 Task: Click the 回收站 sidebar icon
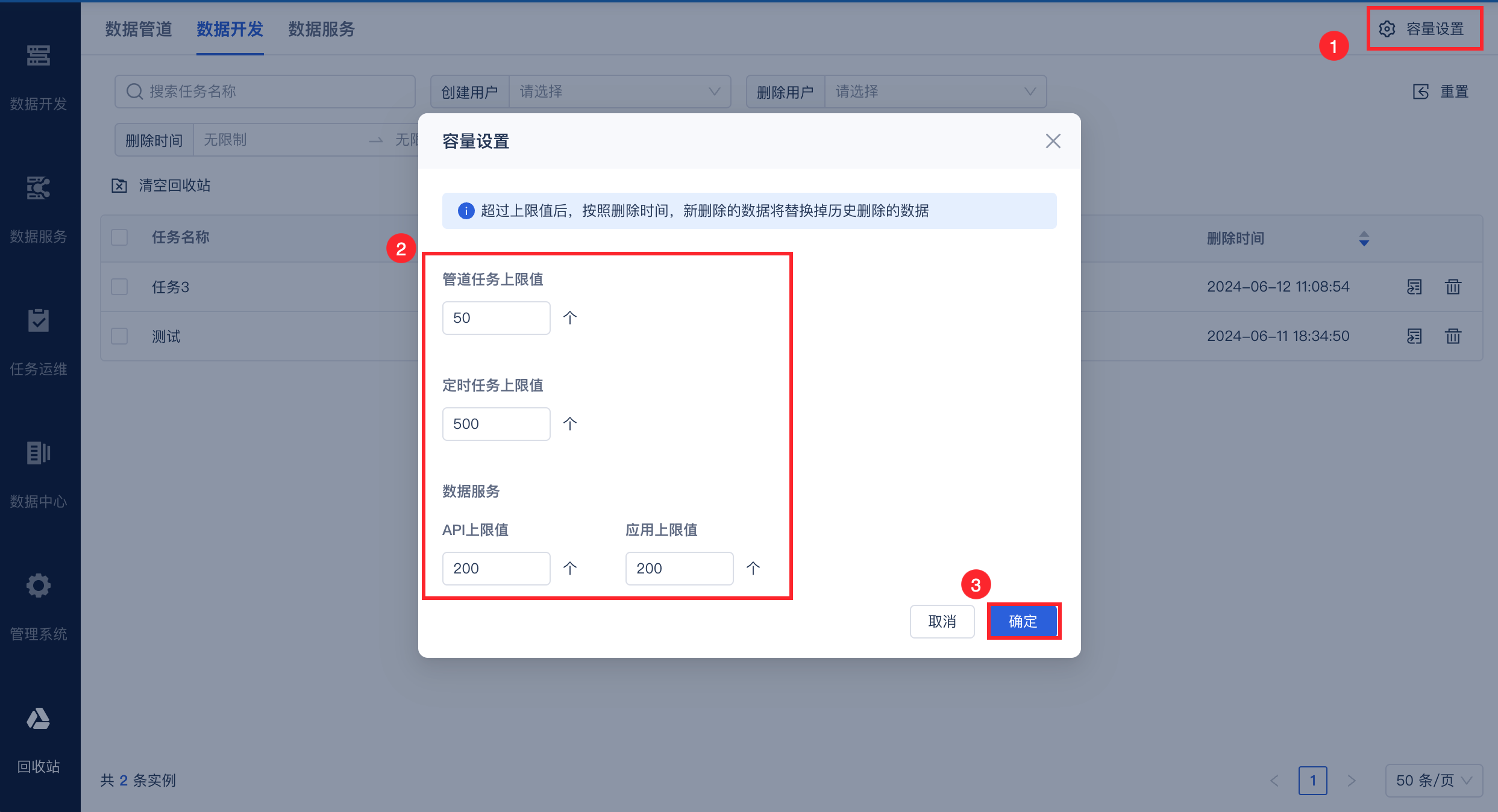pos(38,719)
